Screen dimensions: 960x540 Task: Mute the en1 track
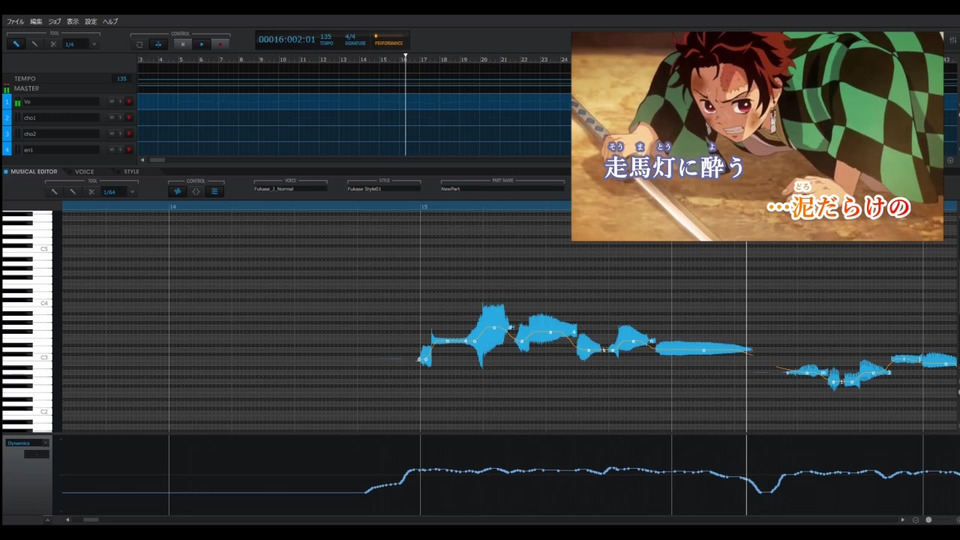click(x=111, y=149)
